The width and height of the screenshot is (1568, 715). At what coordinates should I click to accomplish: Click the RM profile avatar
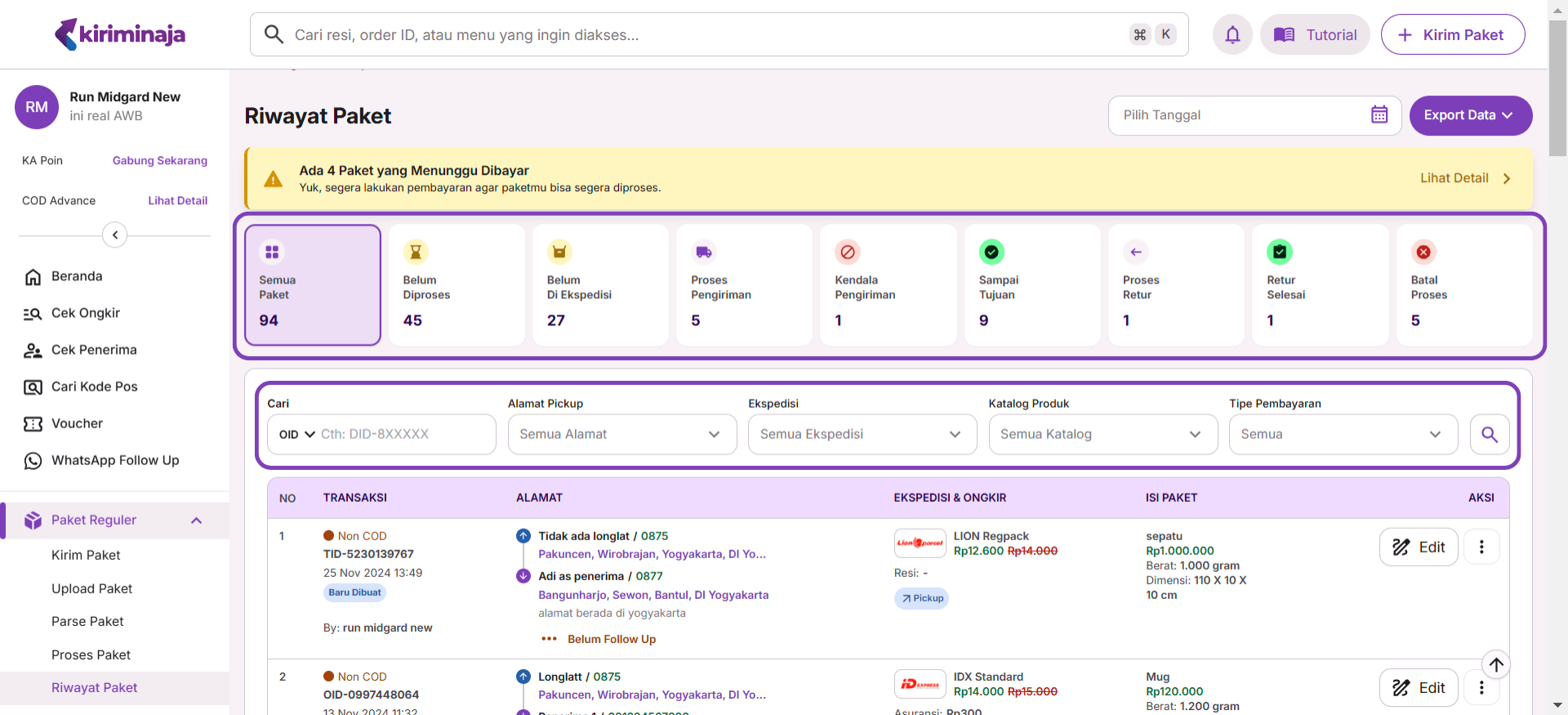(x=37, y=107)
